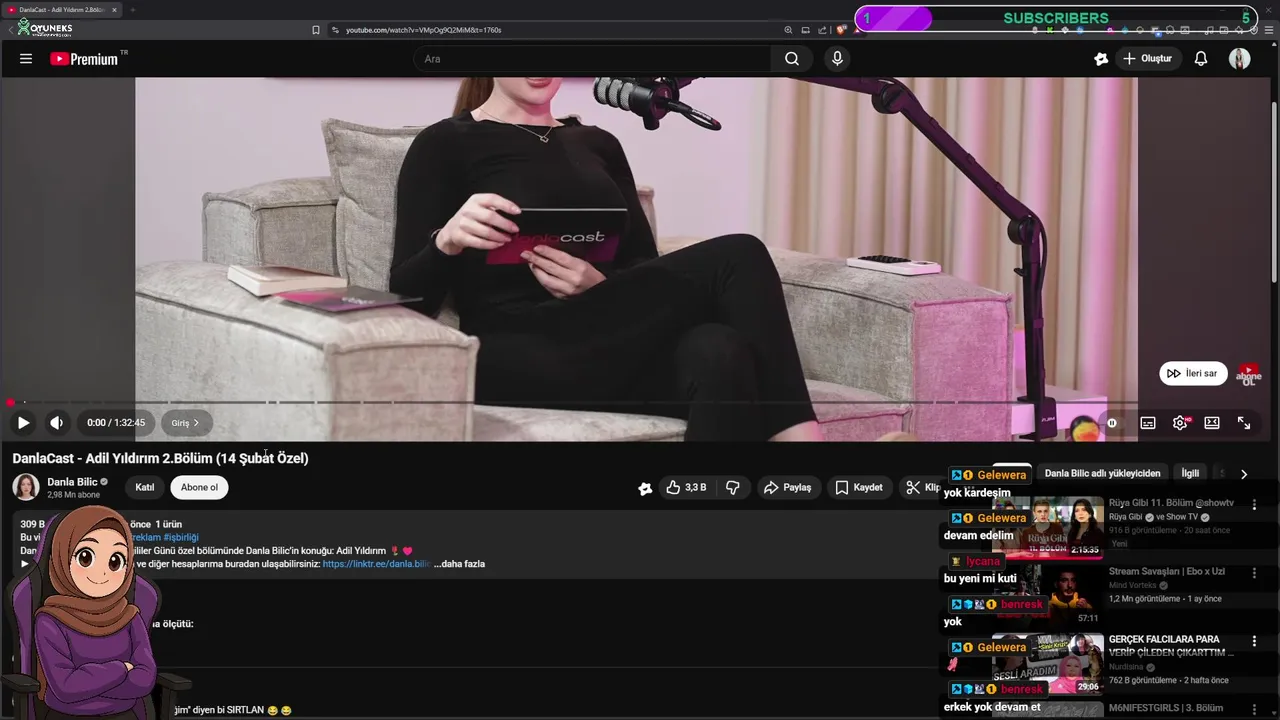Switch to theater mode
Viewport: 1280px width, 720px height.
(1212, 423)
